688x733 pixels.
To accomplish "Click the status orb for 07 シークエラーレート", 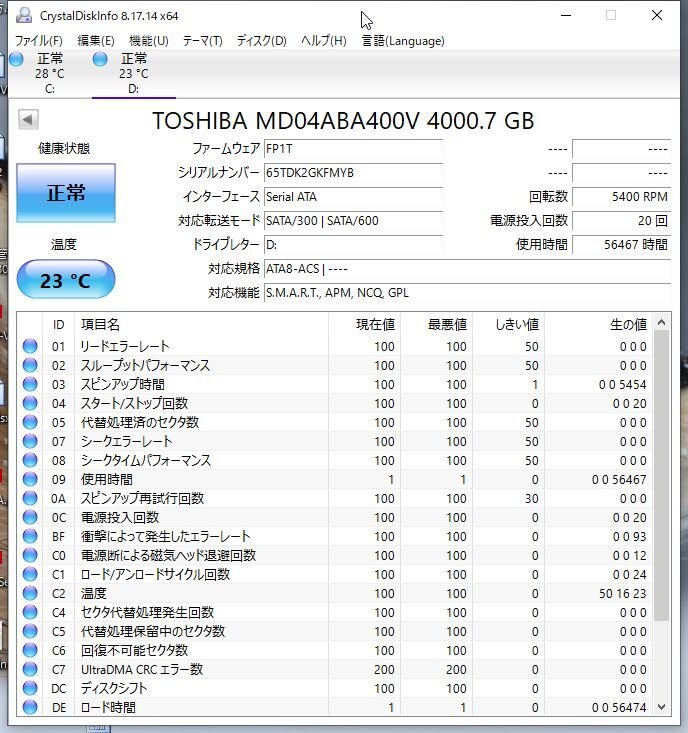I will (30, 441).
